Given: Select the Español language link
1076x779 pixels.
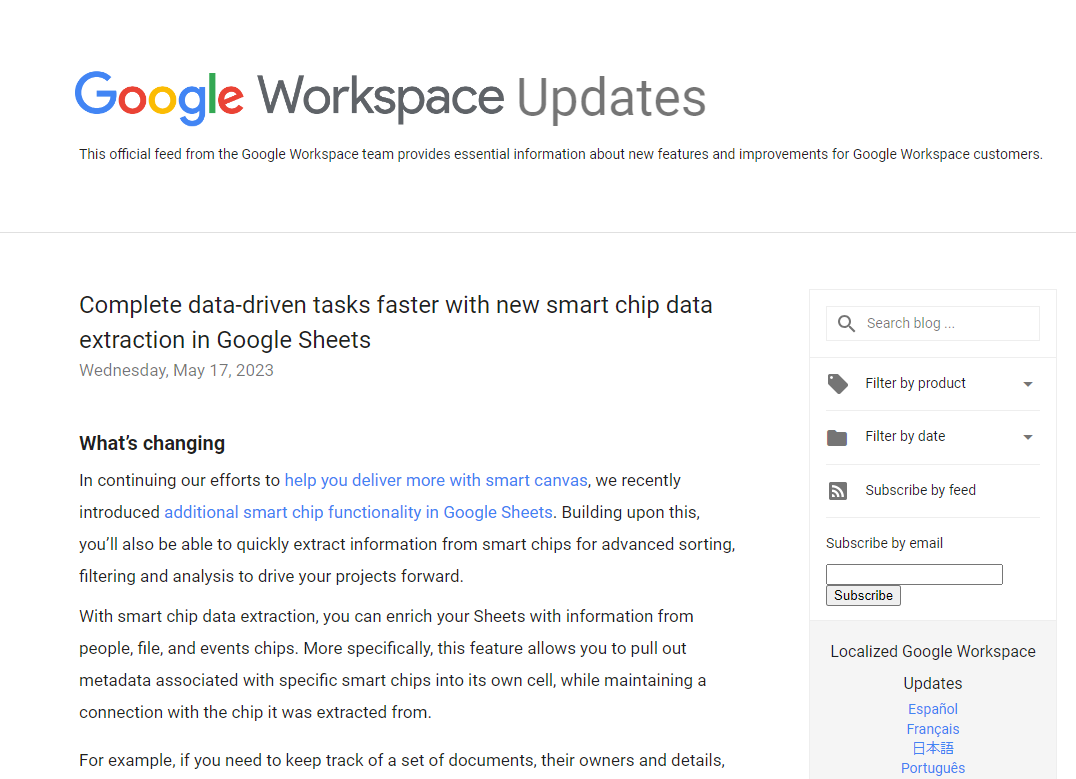Looking at the screenshot, I should (x=932, y=709).
